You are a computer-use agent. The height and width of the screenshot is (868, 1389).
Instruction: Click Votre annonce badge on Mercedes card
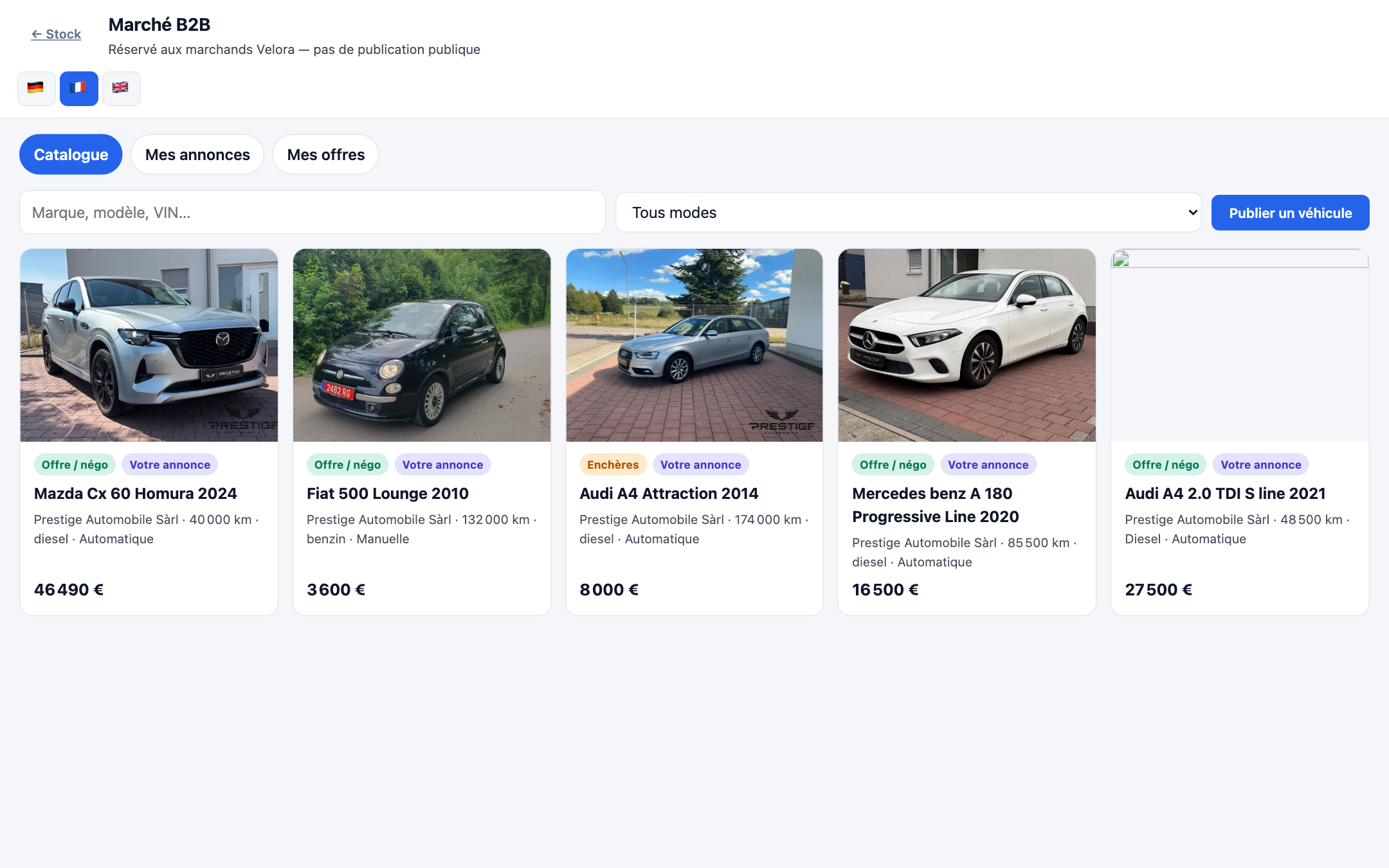pos(988,464)
